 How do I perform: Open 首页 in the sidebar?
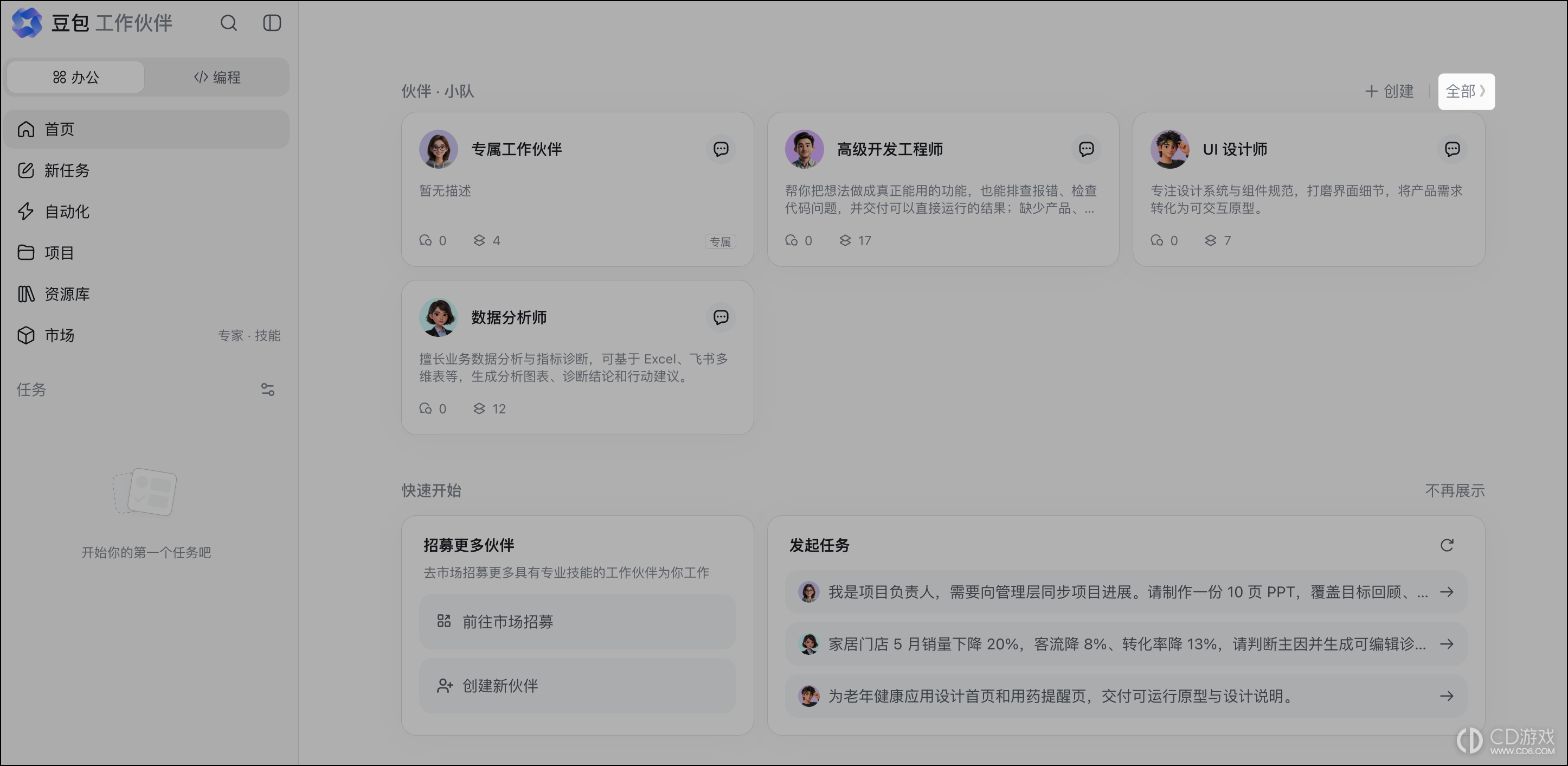tap(146, 129)
